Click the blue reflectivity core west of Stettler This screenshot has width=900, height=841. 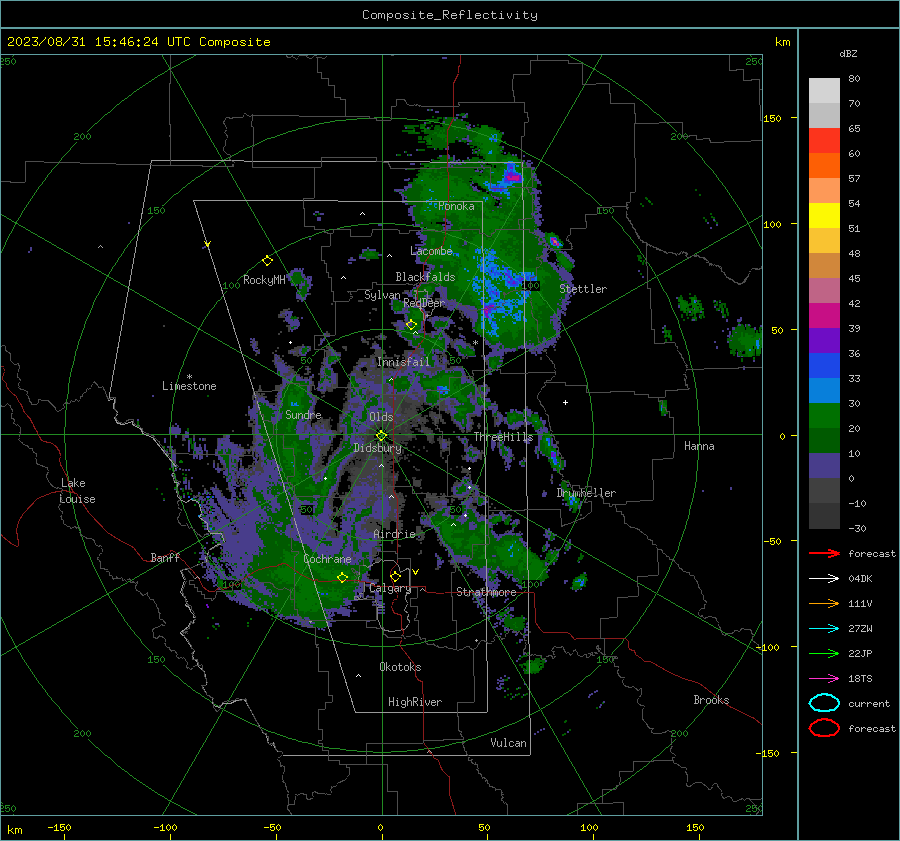502,293
